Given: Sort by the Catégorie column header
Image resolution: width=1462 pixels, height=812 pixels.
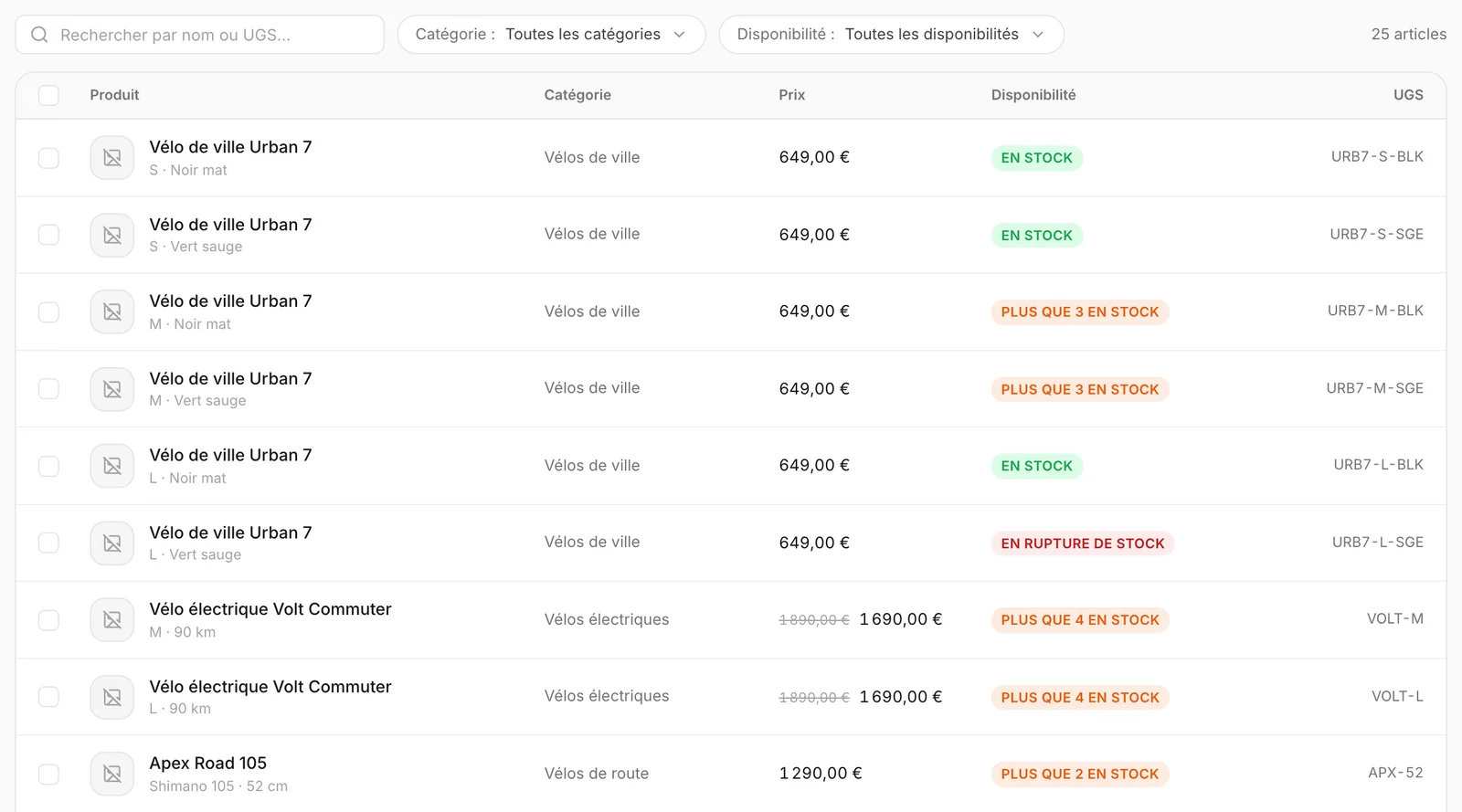Looking at the screenshot, I should pos(577,95).
